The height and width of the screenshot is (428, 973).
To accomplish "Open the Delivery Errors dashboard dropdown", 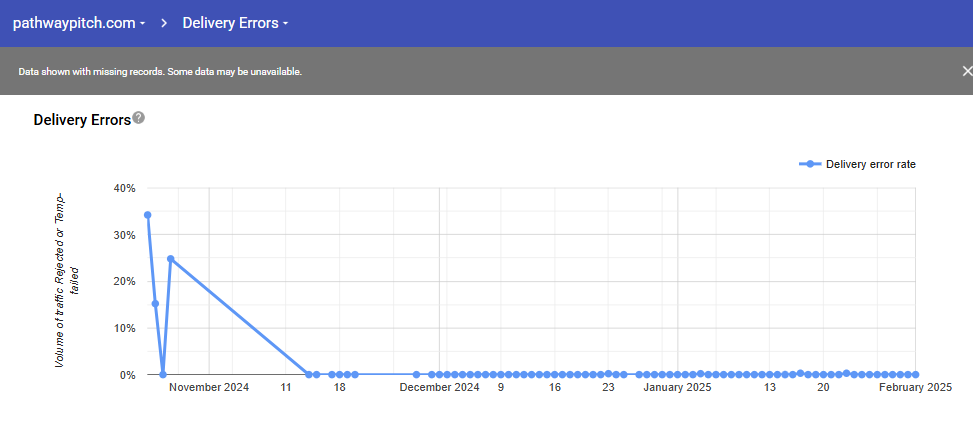I will click(235, 24).
